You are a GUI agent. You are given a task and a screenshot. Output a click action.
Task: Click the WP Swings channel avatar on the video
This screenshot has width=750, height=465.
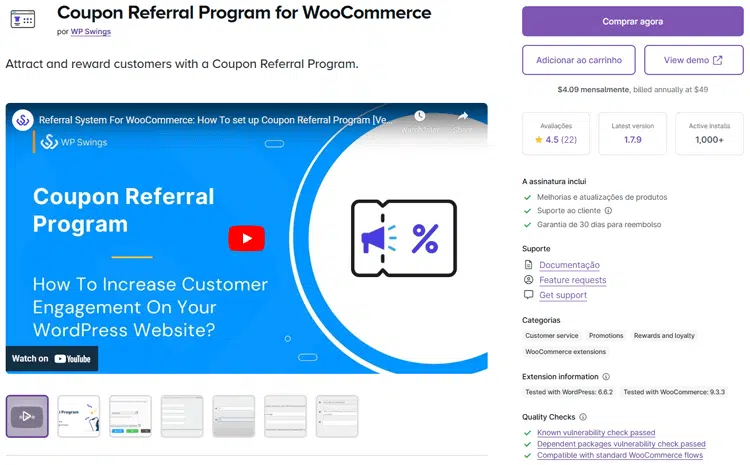coord(22,120)
